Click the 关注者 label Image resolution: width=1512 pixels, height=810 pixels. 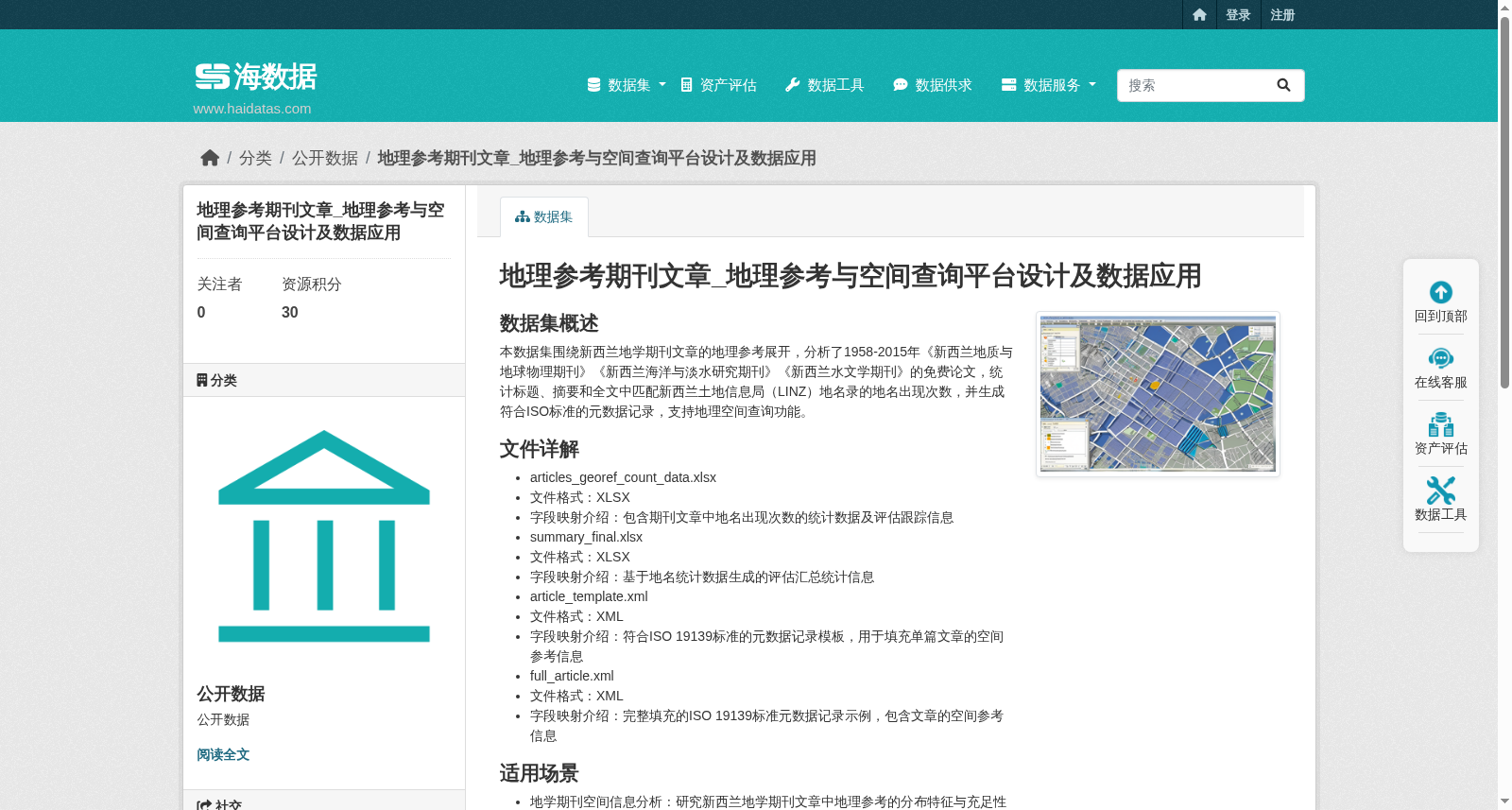tap(219, 284)
